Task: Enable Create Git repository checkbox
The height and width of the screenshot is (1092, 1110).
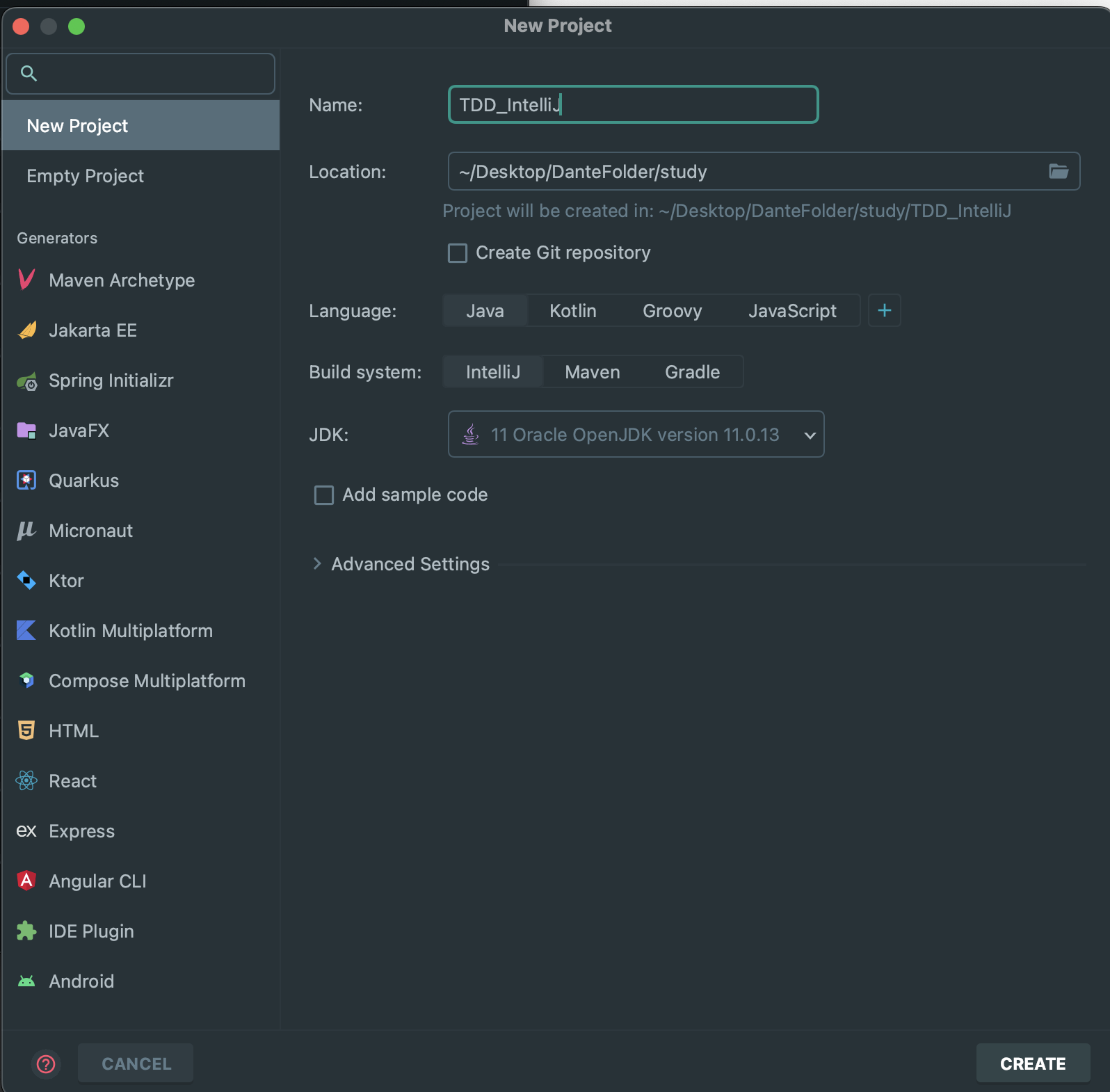Action: point(458,252)
